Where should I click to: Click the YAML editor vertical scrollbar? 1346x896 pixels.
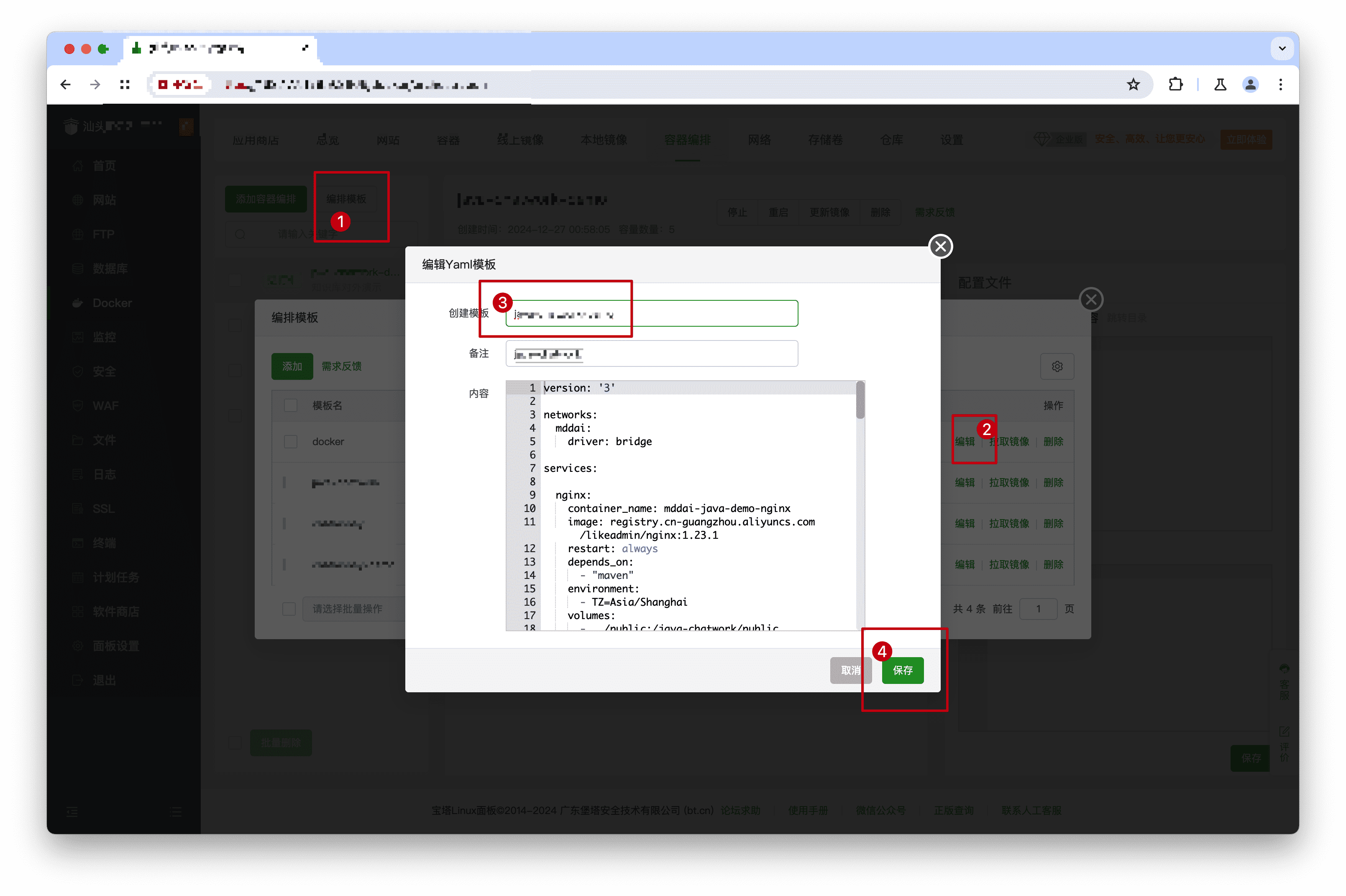(x=860, y=400)
